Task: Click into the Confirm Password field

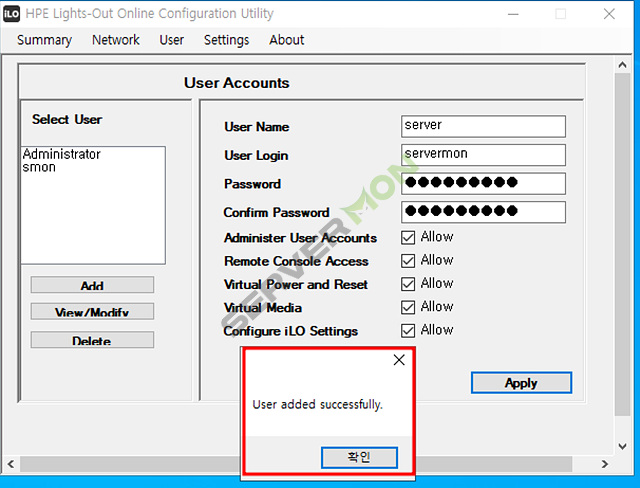Action: tap(483, 212)
